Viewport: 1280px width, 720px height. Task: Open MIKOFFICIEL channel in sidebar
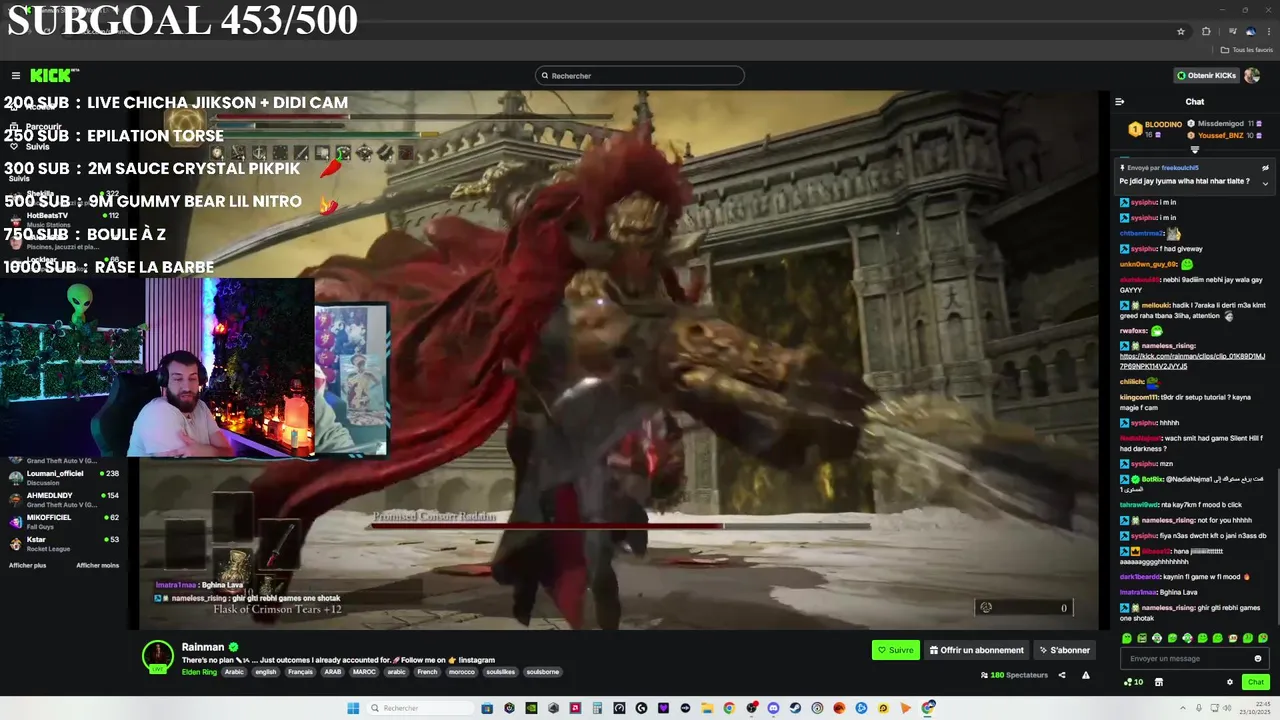tap(64, 522)
